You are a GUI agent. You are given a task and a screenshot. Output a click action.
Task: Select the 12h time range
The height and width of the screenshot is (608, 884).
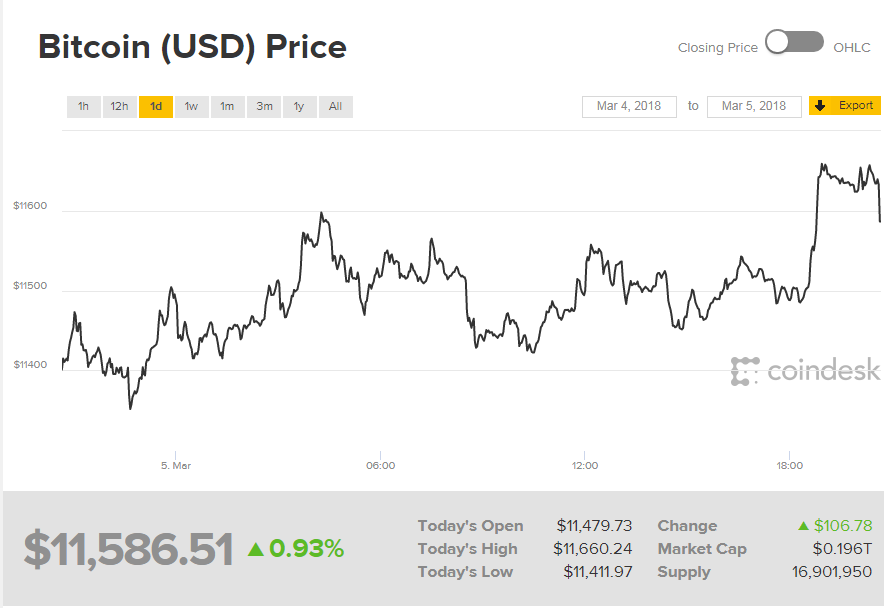(x=120, y=106)
